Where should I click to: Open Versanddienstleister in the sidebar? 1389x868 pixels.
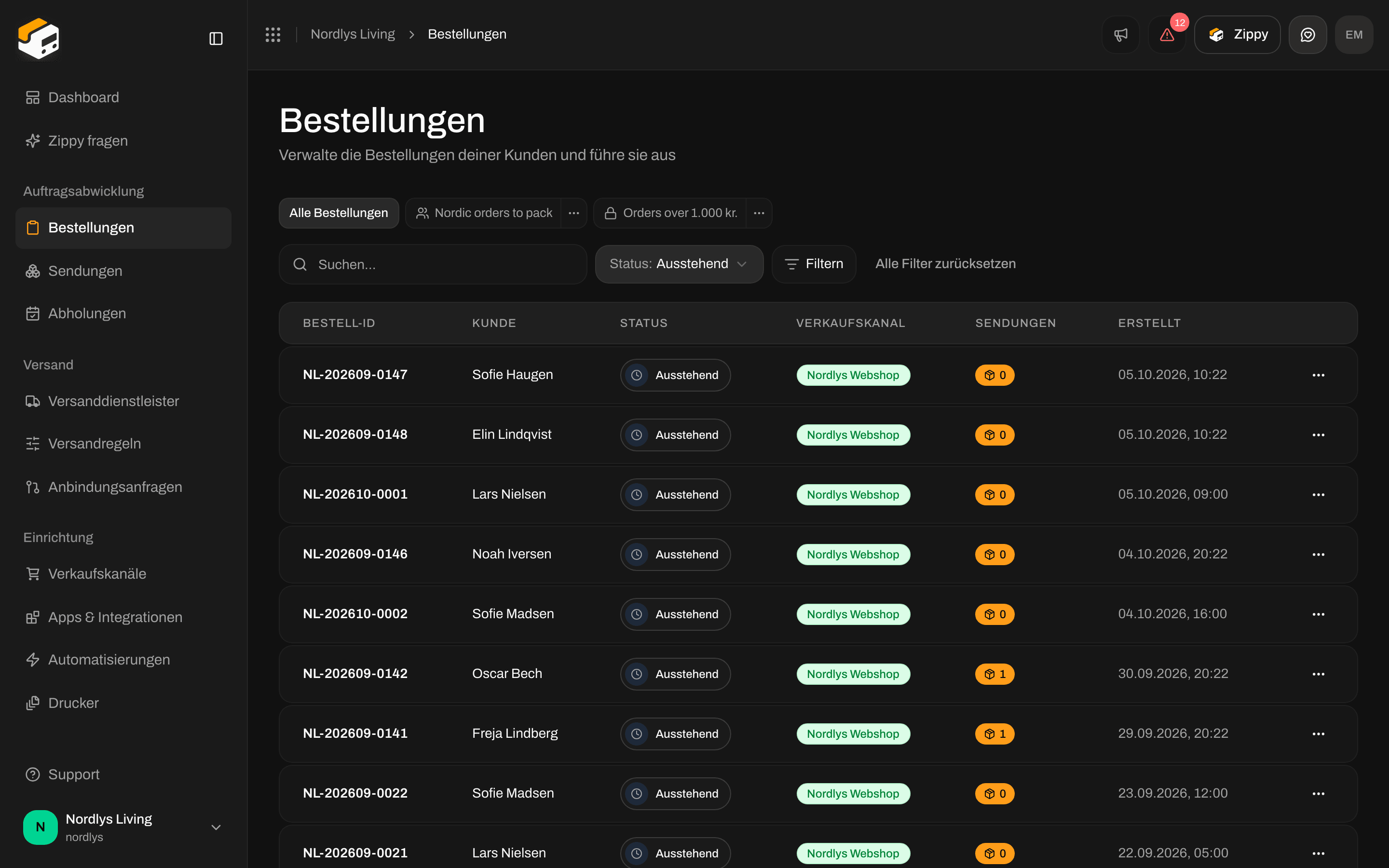pos(123,401)
